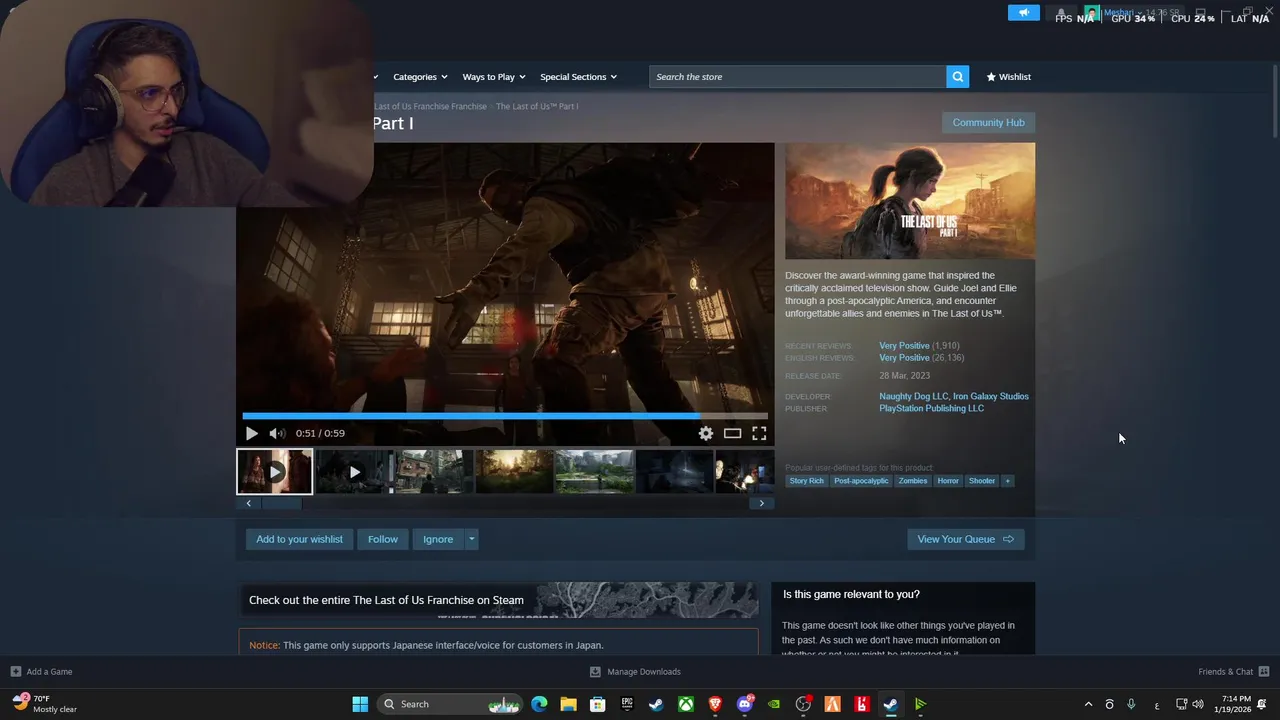The height and width of the screenshot is (720, 1280).
Task: Select the Horror tag
Action: pos(948,481)
